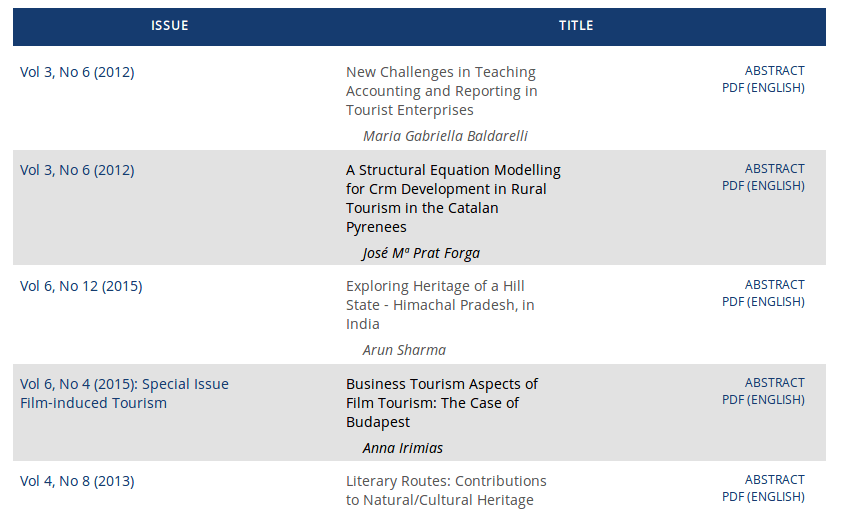846x510 pixels.
Task: View abstract for New Challenges in Teaching article
Action: [x=774, y=71]
